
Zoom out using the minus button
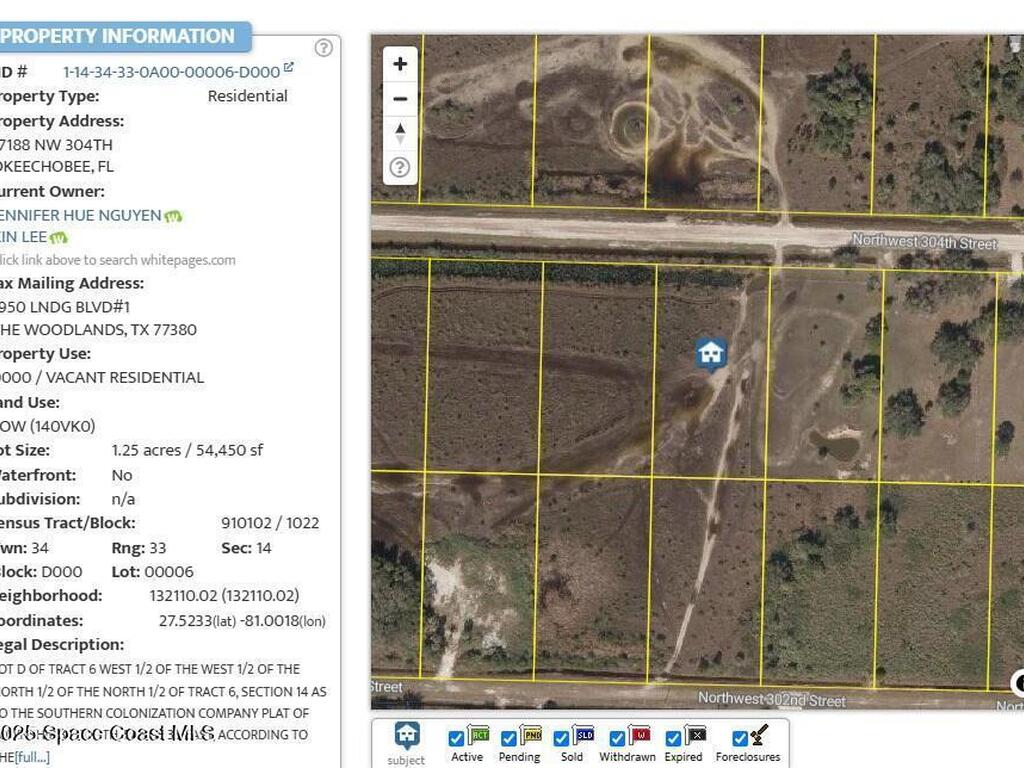tap(399, 98)
